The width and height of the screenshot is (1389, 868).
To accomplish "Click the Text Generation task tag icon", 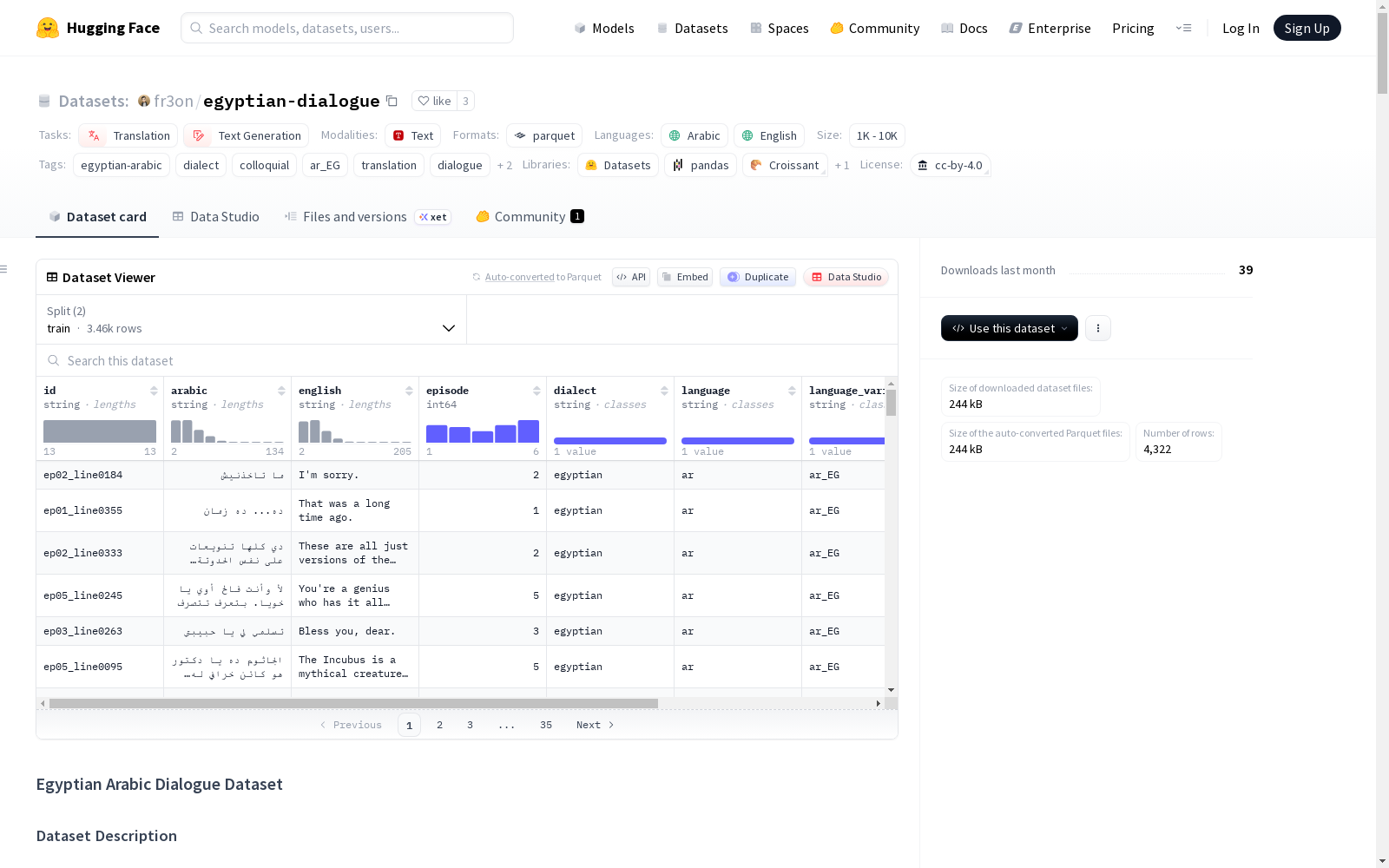I will point(200,135).
